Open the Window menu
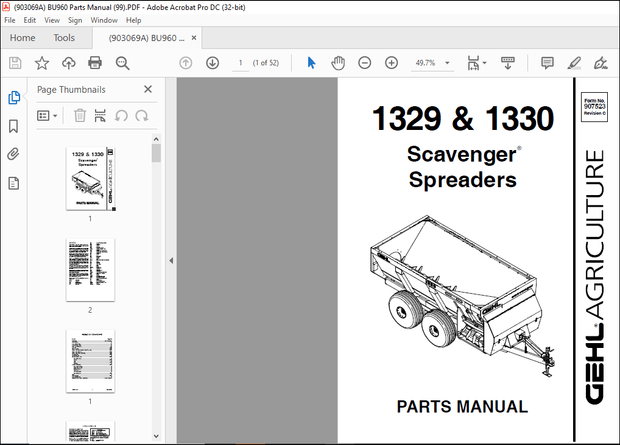Viewport: 620px width, 445px height. (104, 20)
